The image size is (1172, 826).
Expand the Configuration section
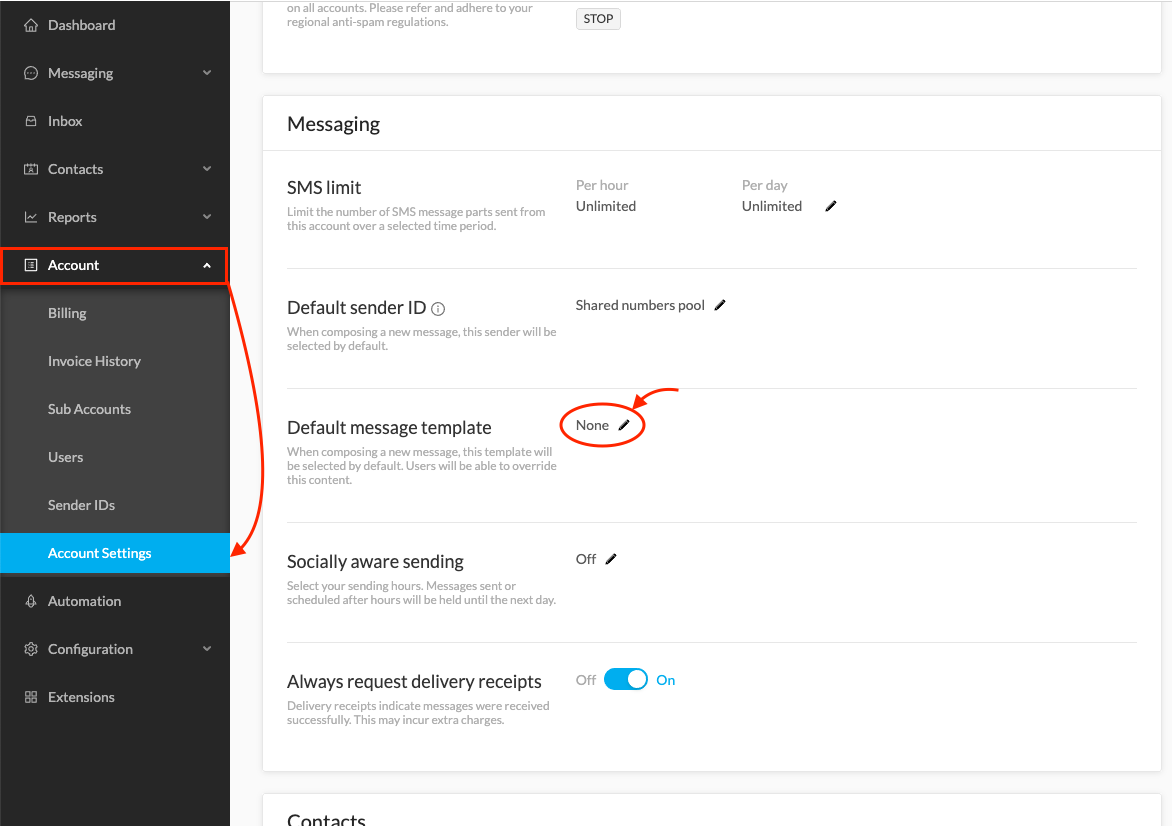[x=89, y=648]
